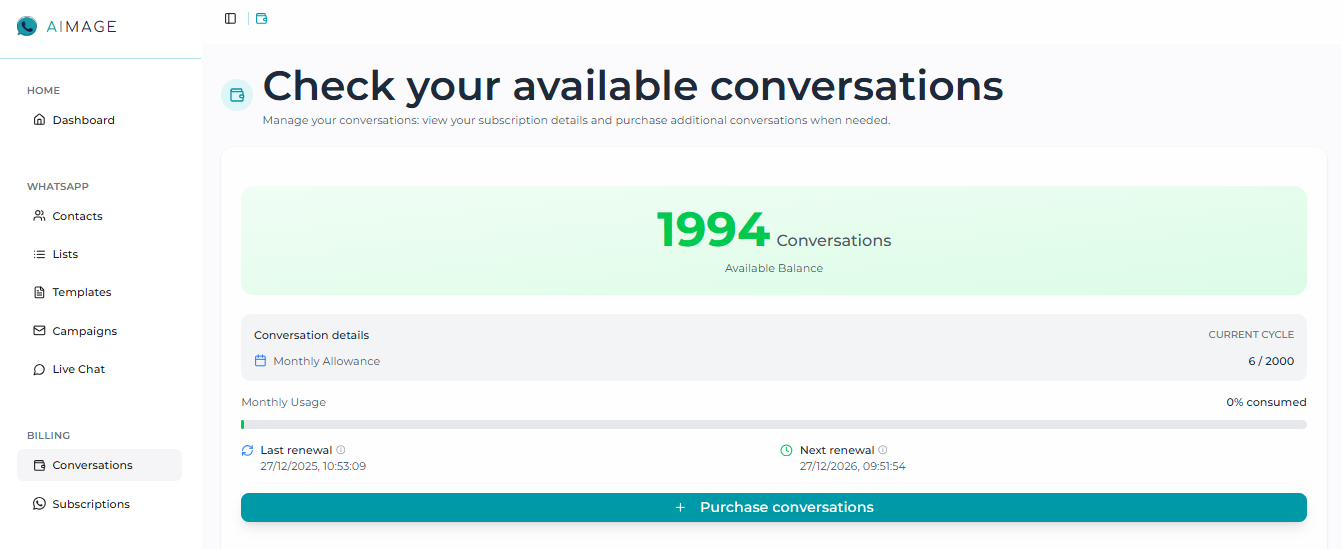
Task: Click the Live Chat bubble icon
Action: tap(40, 369)
